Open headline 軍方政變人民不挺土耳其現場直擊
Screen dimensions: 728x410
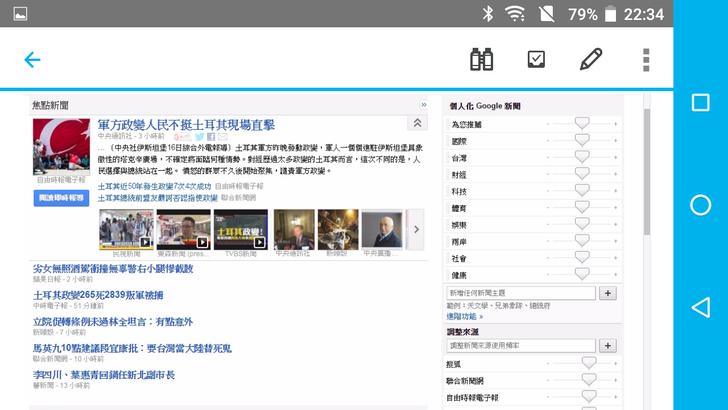point(186,125)
